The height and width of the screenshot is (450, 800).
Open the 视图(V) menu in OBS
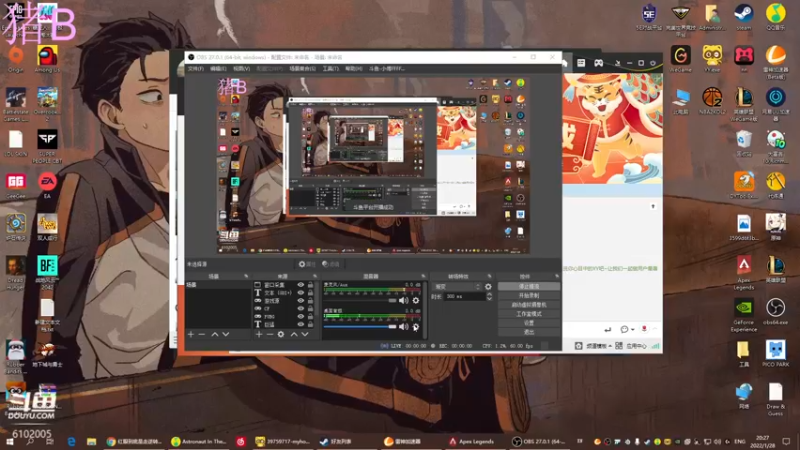pos(241,68)
